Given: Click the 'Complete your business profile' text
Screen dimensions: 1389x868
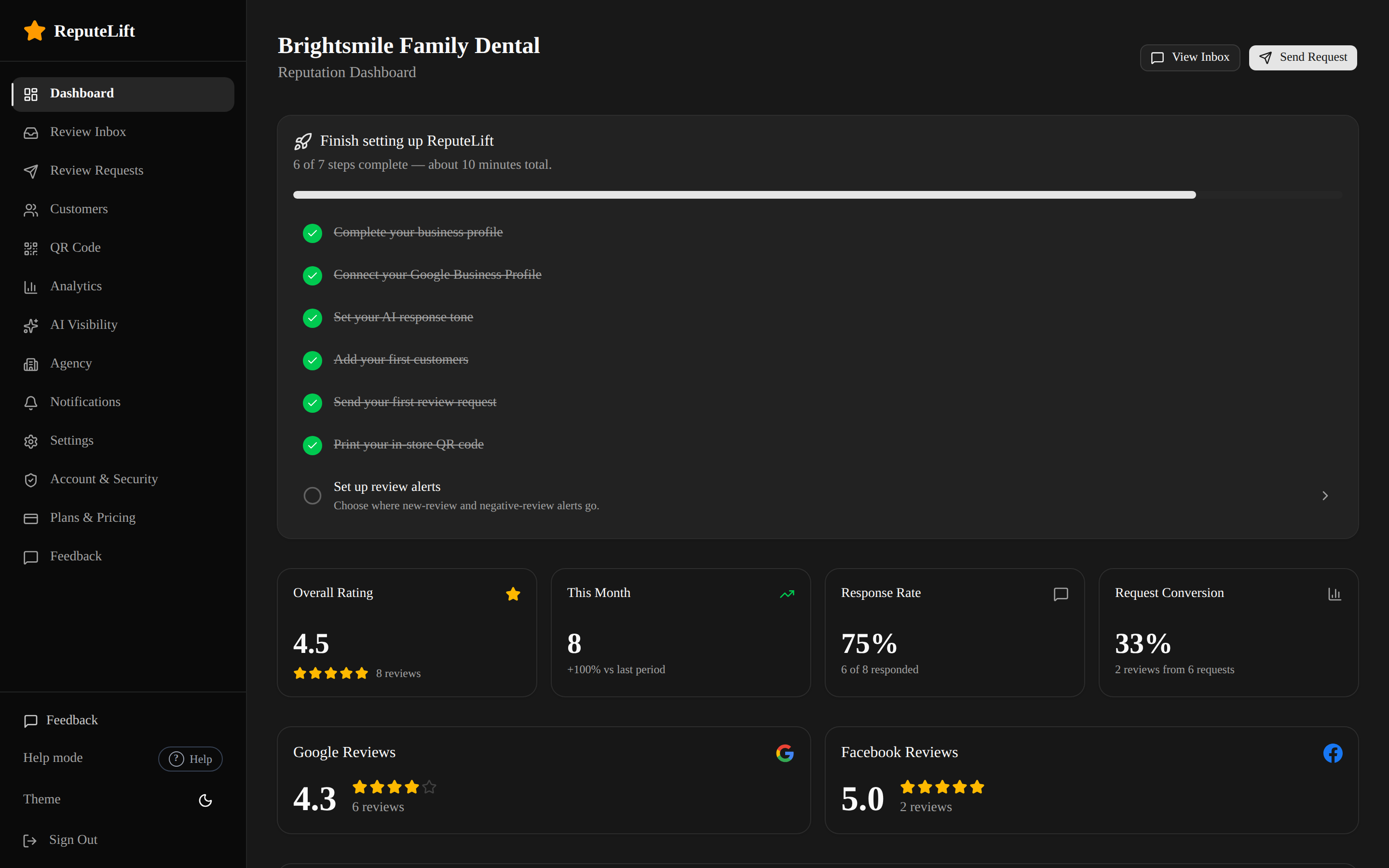Looking at the screenshot, I should (418, 232).
